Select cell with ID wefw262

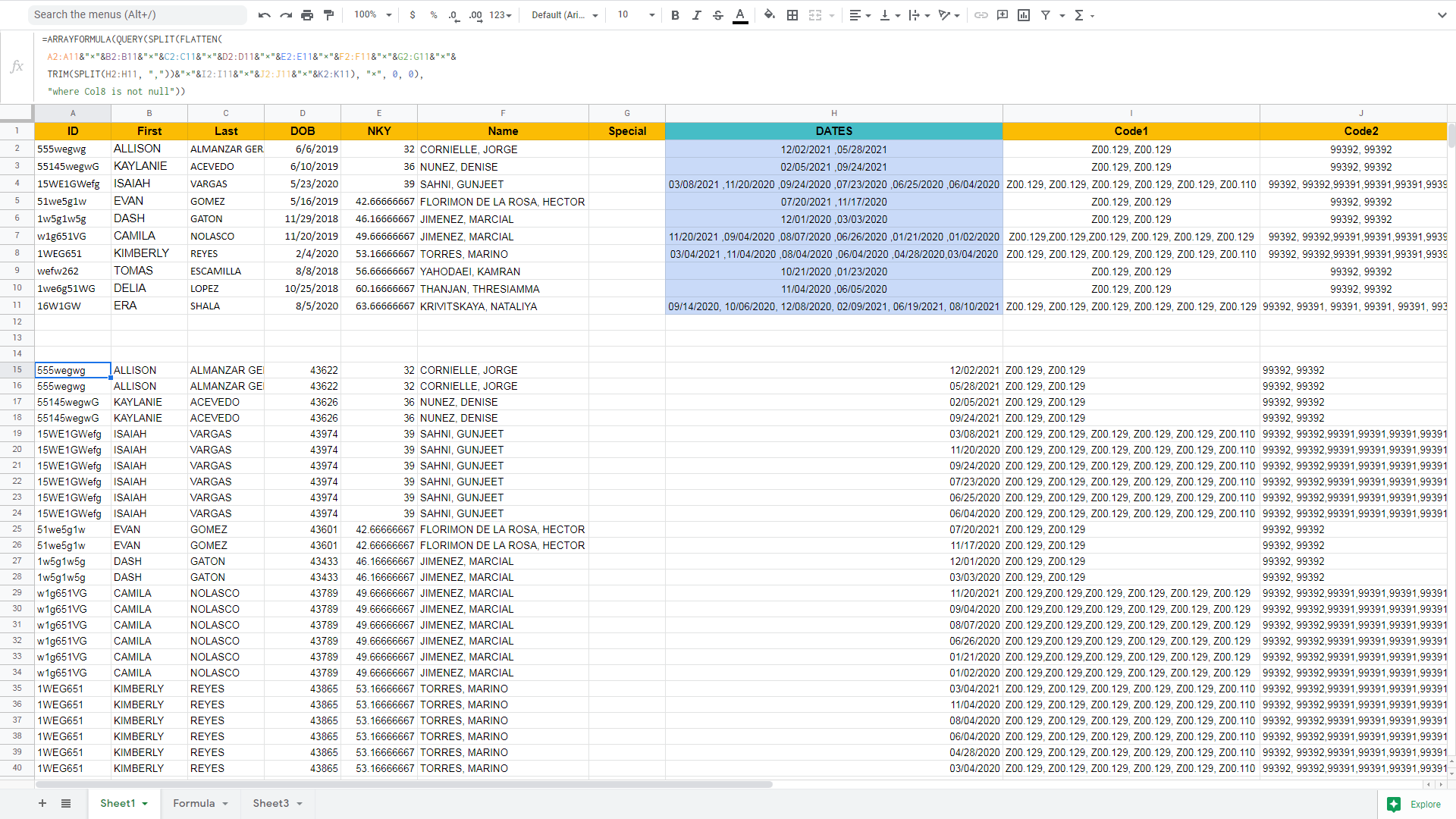click(x=73, y=271)
